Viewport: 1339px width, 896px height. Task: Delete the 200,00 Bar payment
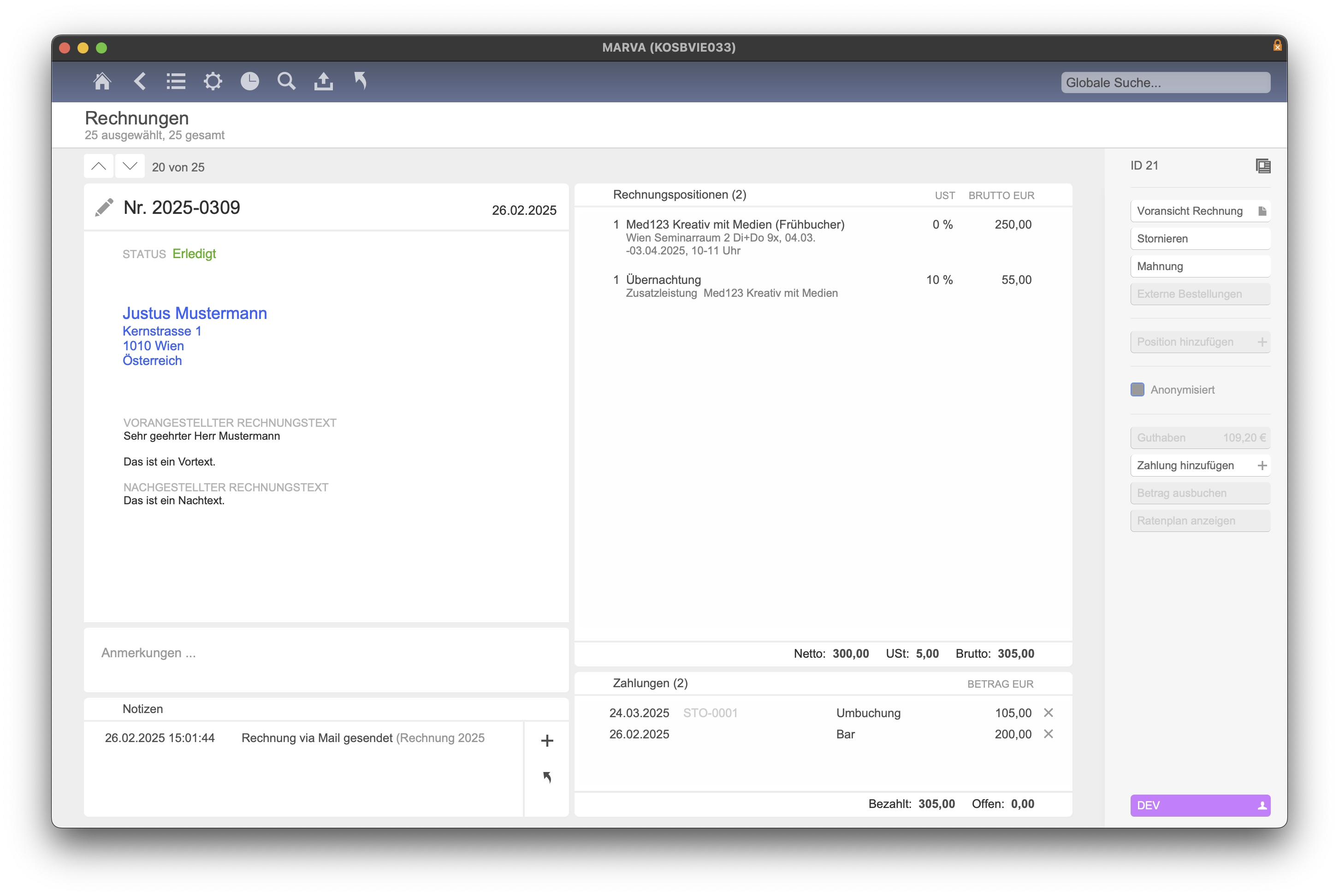click(1048, 734)
